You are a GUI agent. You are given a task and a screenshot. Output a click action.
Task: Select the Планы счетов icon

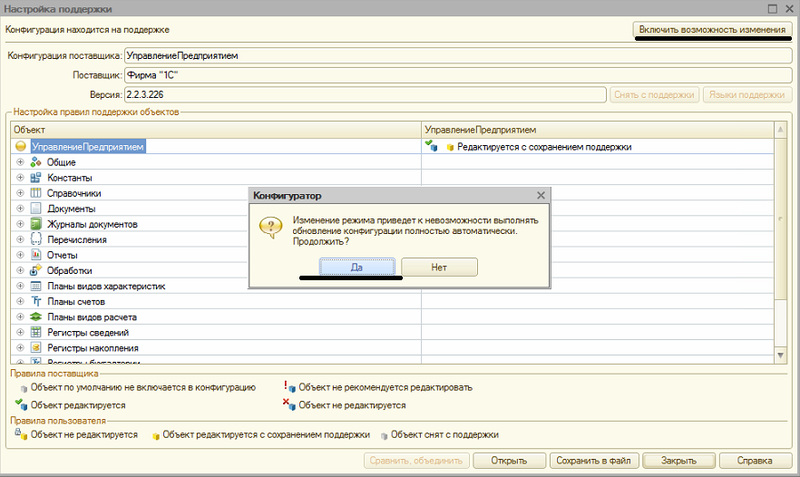coord(36,301)
